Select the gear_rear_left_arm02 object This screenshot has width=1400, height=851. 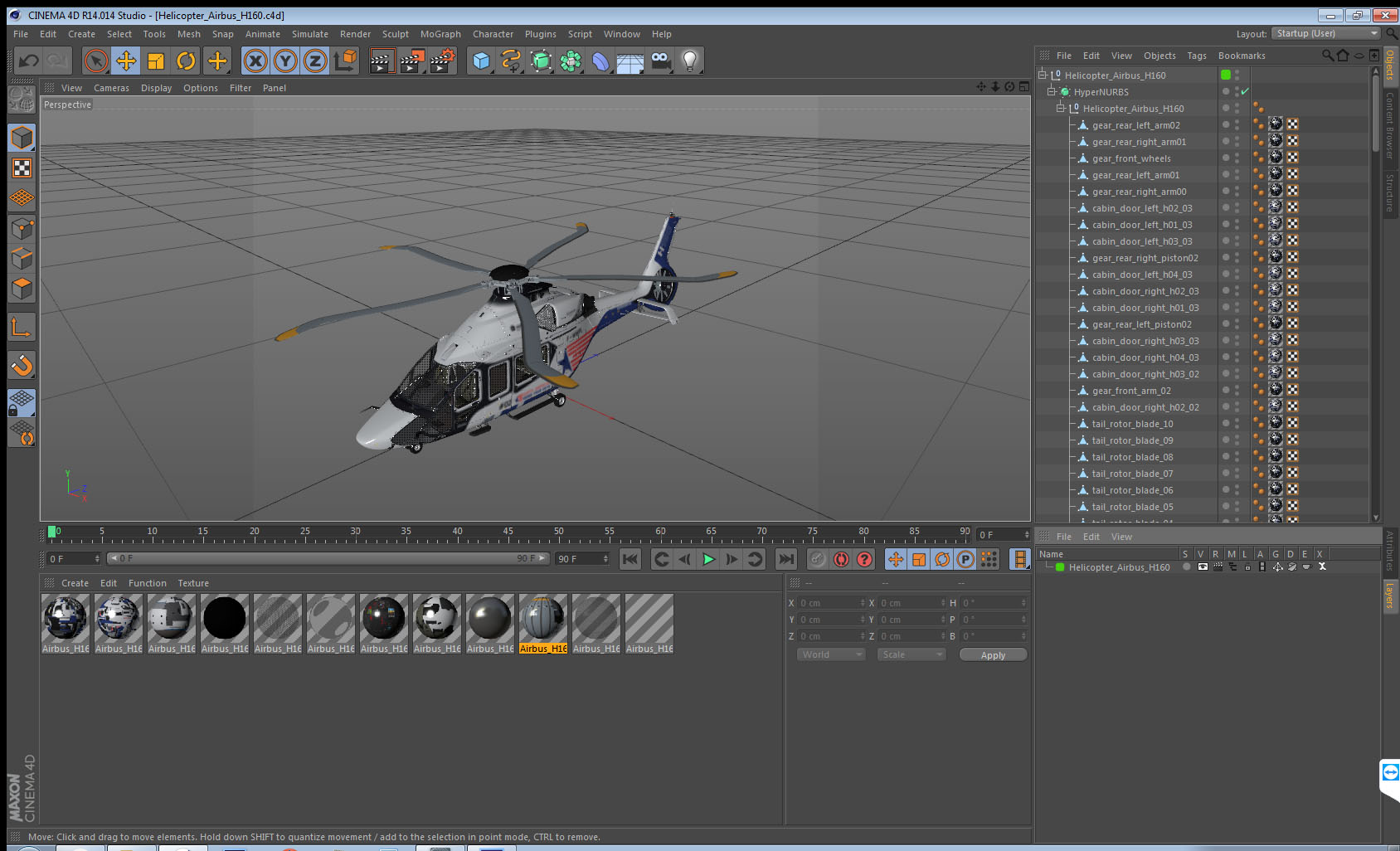[1135, 125]
